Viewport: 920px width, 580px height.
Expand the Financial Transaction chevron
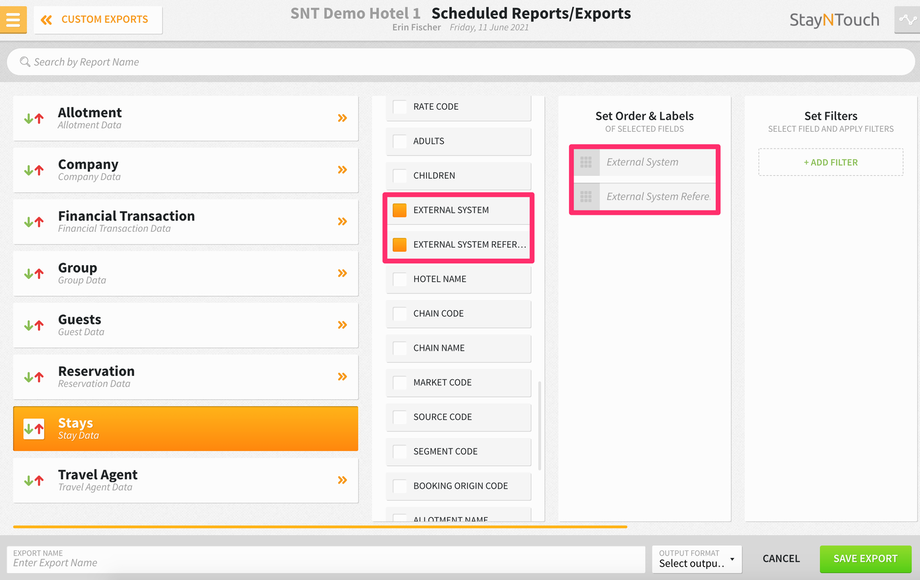click(x=343, y=221)
